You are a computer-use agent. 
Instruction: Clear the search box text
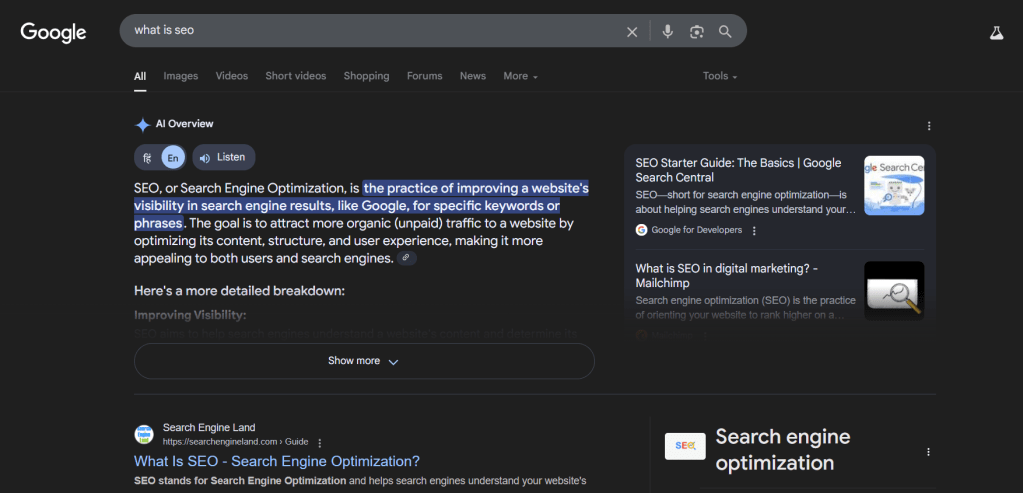click(x=632, y=31)
